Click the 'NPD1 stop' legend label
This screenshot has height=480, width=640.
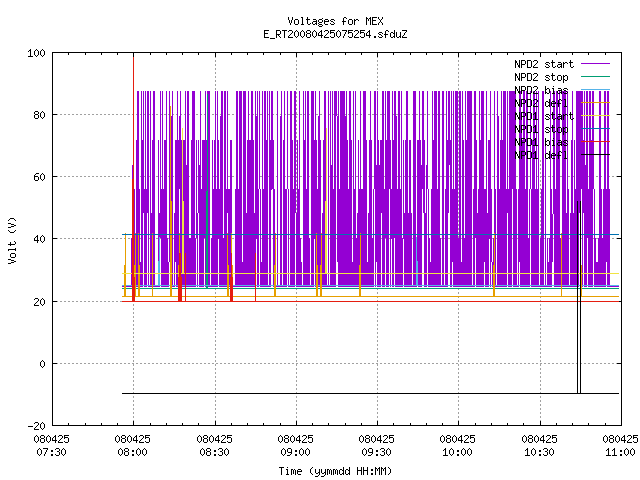(x=541, y=129)
